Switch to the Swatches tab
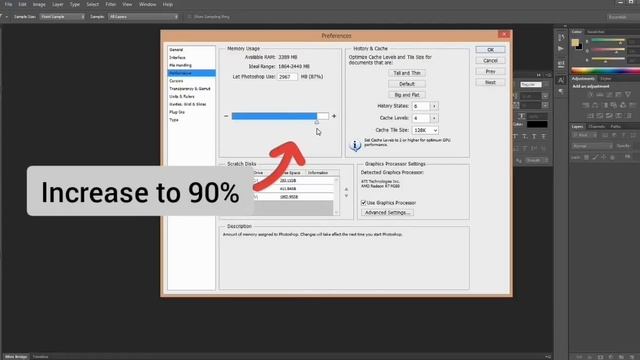The width and height of the screenshot is (640, 360). (x=596, y=32)
